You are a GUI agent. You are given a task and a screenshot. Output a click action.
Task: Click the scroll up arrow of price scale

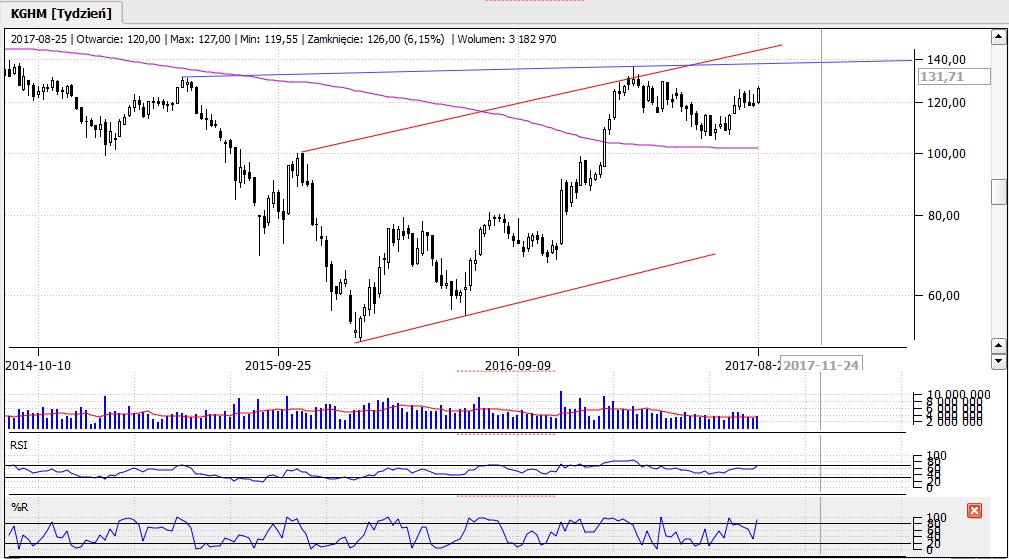[x=998, y=39]
